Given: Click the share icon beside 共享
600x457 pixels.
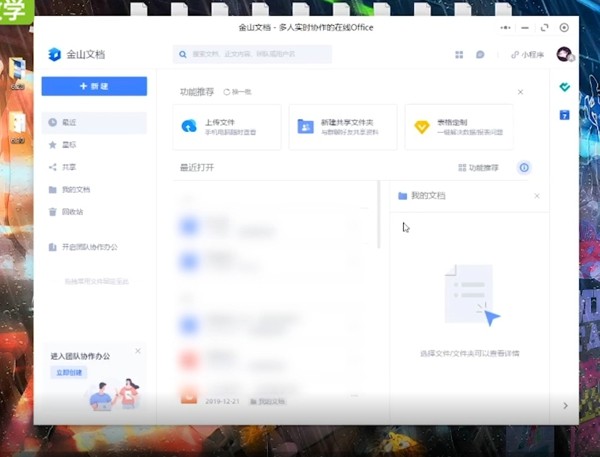Looking at the screenshot, I should [53, 167].
